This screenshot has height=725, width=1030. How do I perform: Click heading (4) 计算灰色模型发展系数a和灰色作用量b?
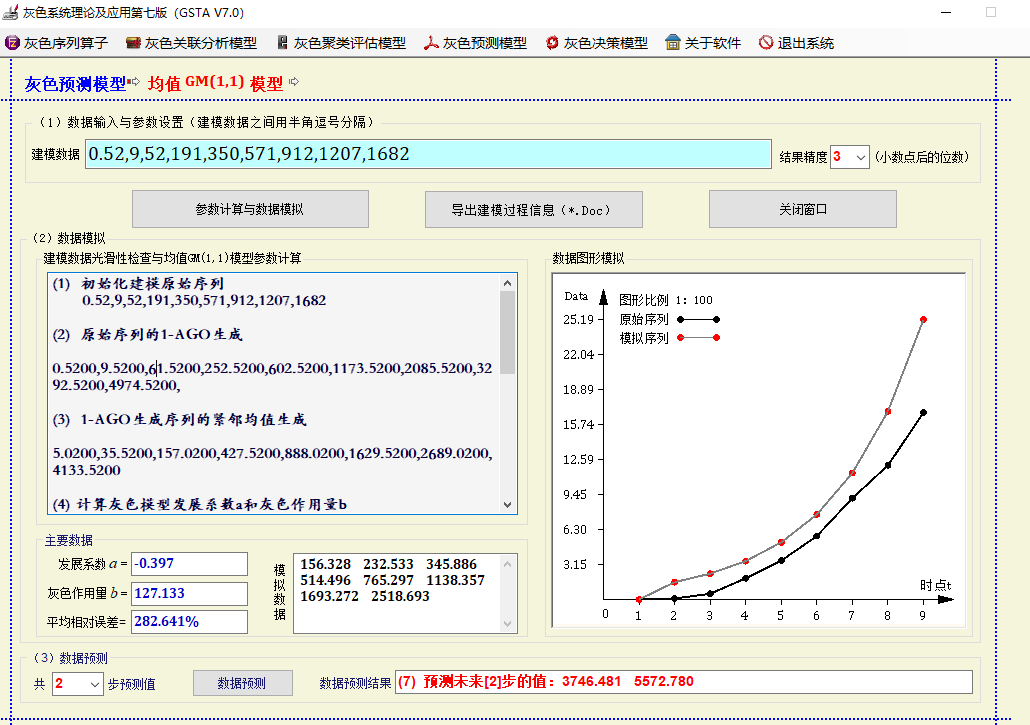(200, 504)
